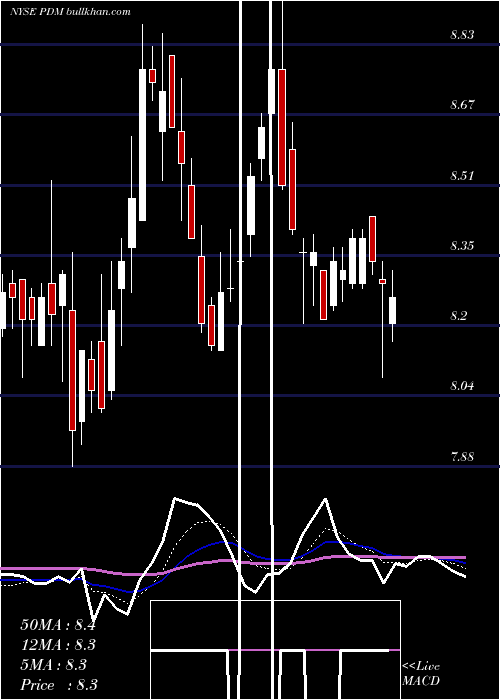Select the 8.2 price axis label
The height and width of the screenshot is (700, 500).
pos(458,316)
